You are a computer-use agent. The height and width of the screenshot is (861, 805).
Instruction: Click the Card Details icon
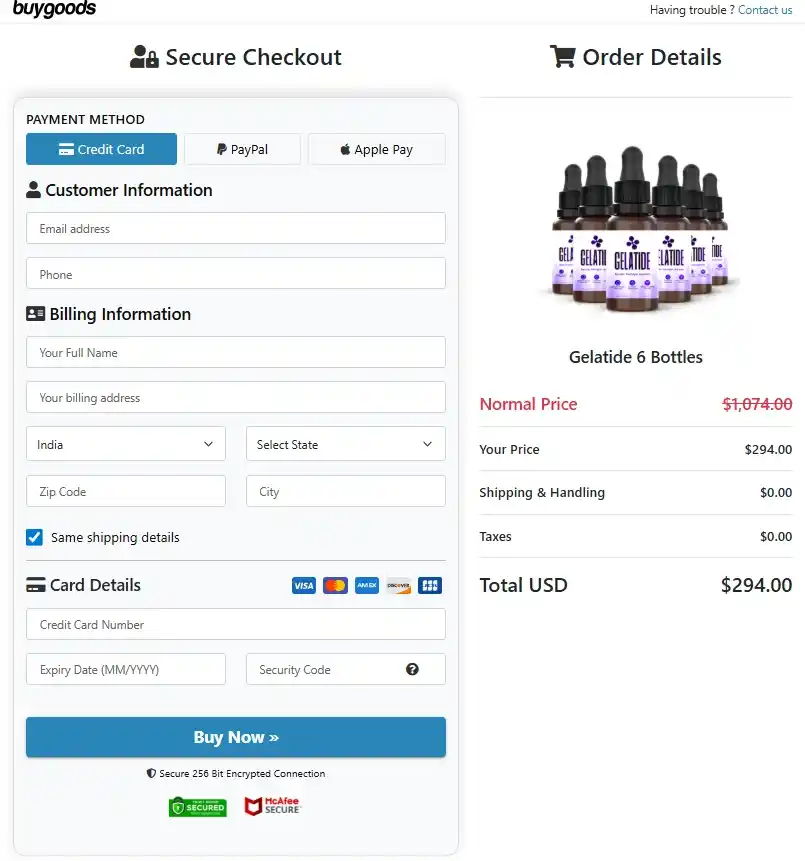tap(35, 585)
